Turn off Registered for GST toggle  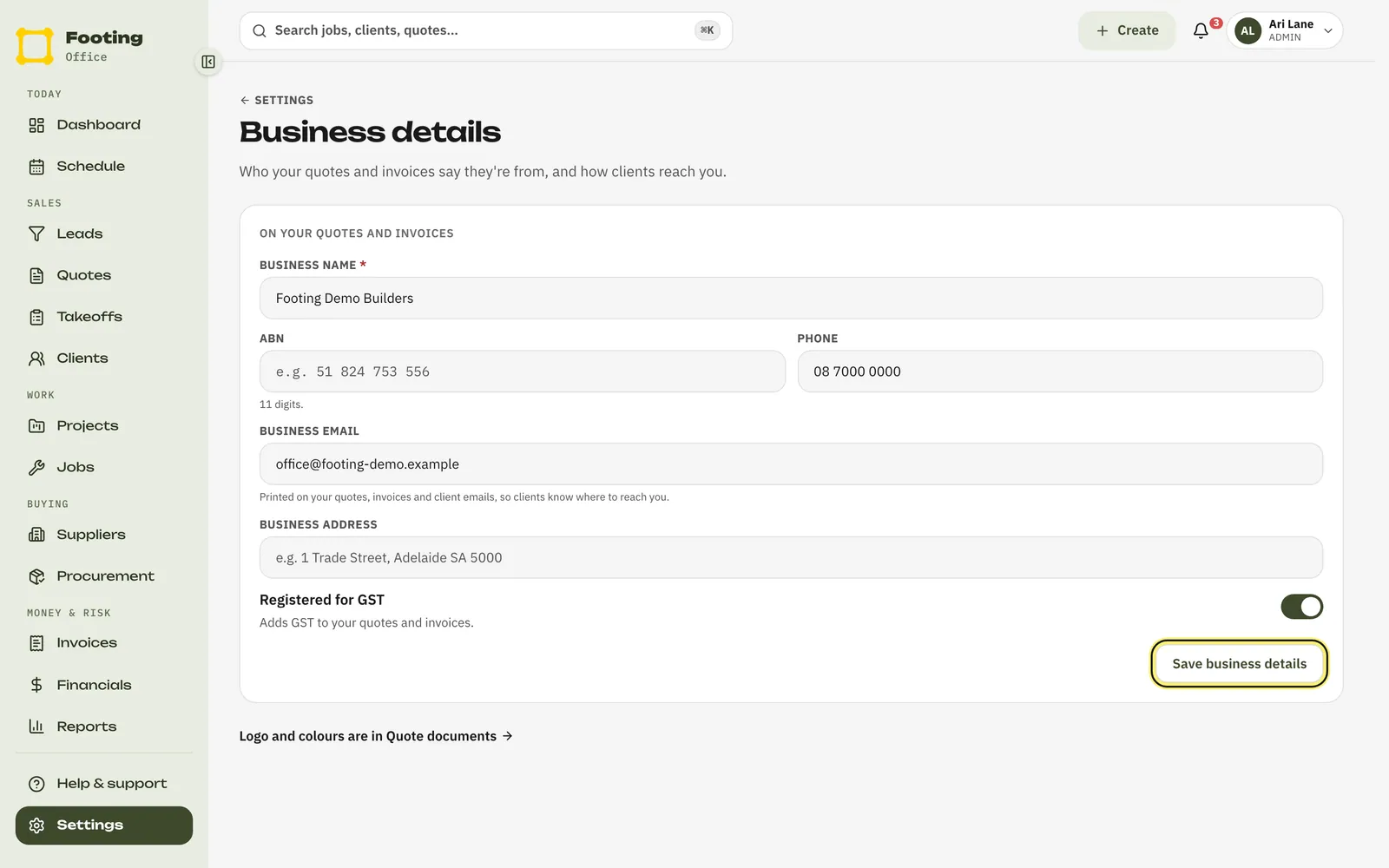coord(1301,607)
